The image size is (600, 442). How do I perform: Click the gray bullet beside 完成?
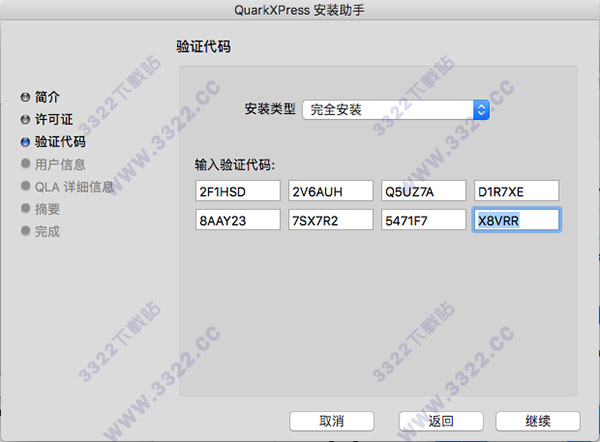25,231
